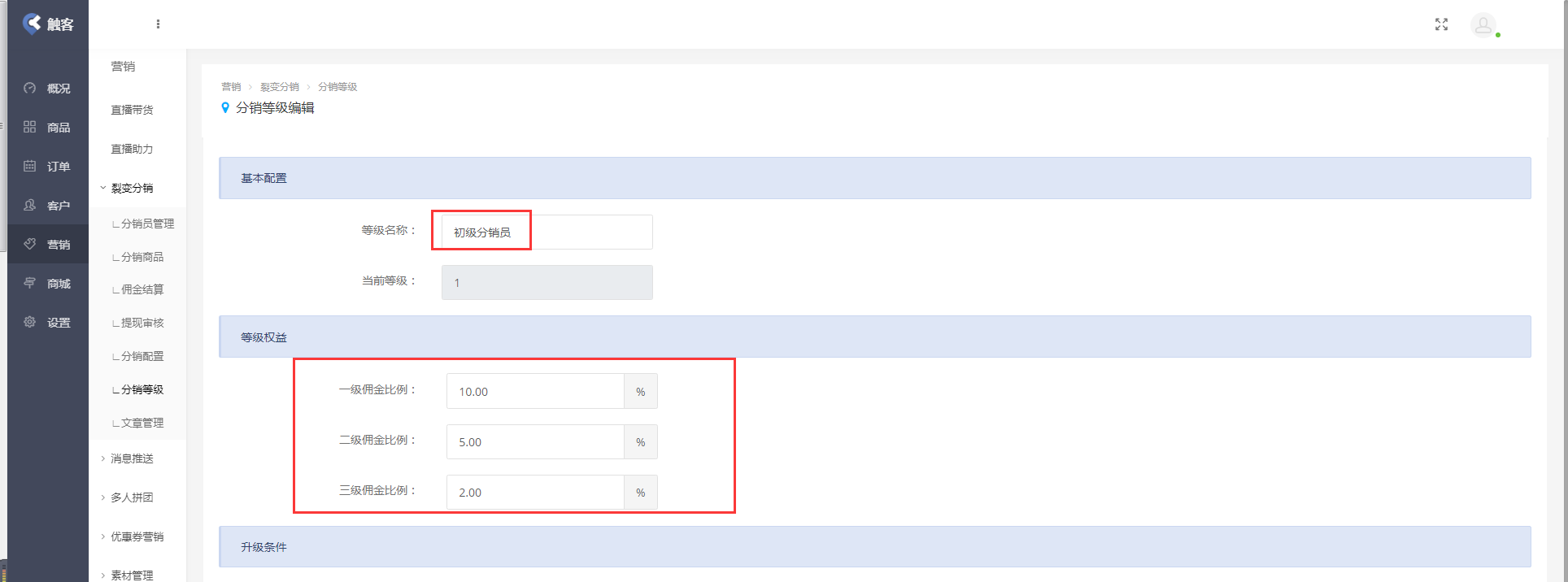The width and height of the screenshot is (1568, 582).
Task: Expand the 多人拼团 menu group
Action: (x=130, y=497)
